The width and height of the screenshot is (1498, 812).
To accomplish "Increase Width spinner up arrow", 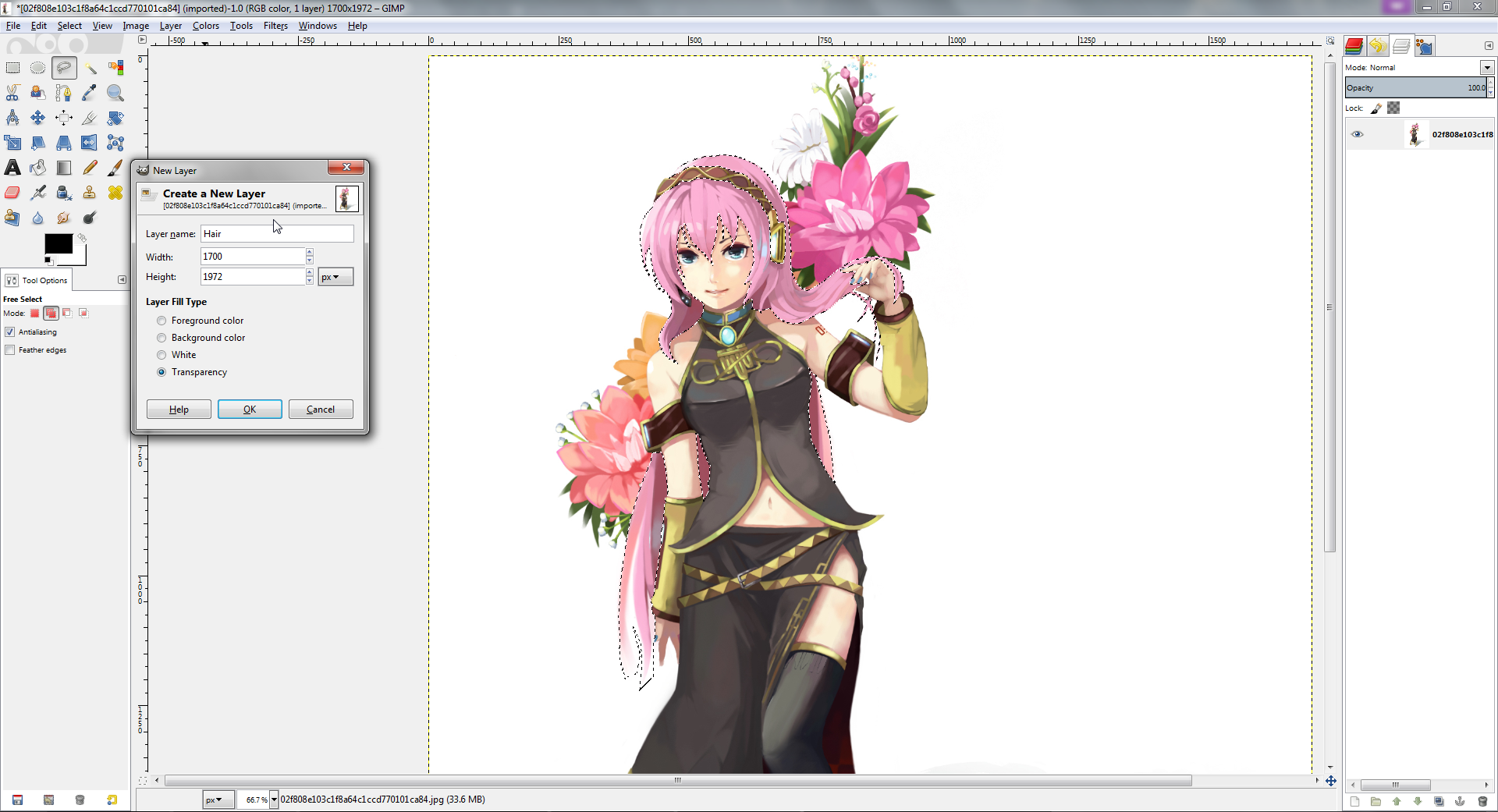I will 310,252.
